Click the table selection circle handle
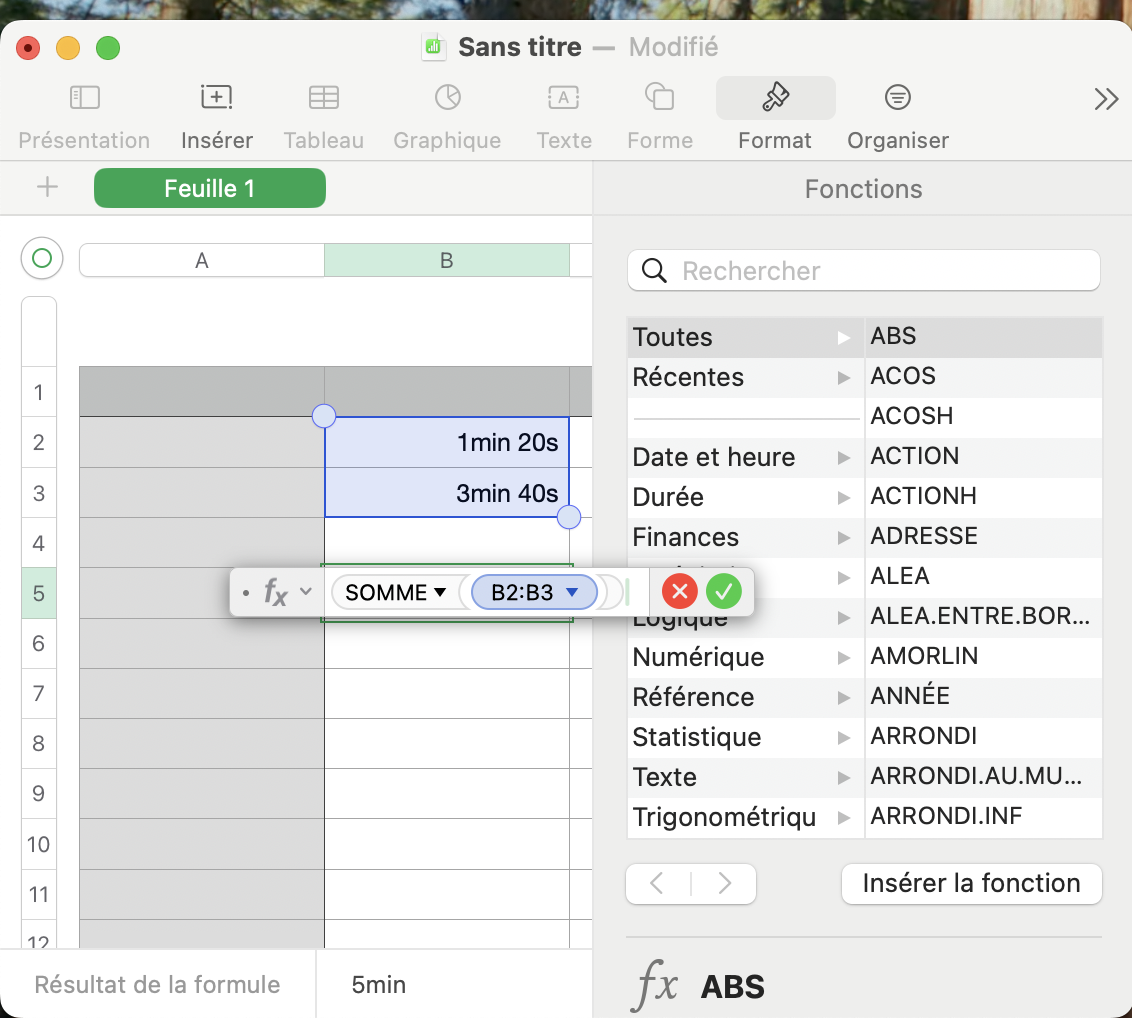 (x=42, y=259)
